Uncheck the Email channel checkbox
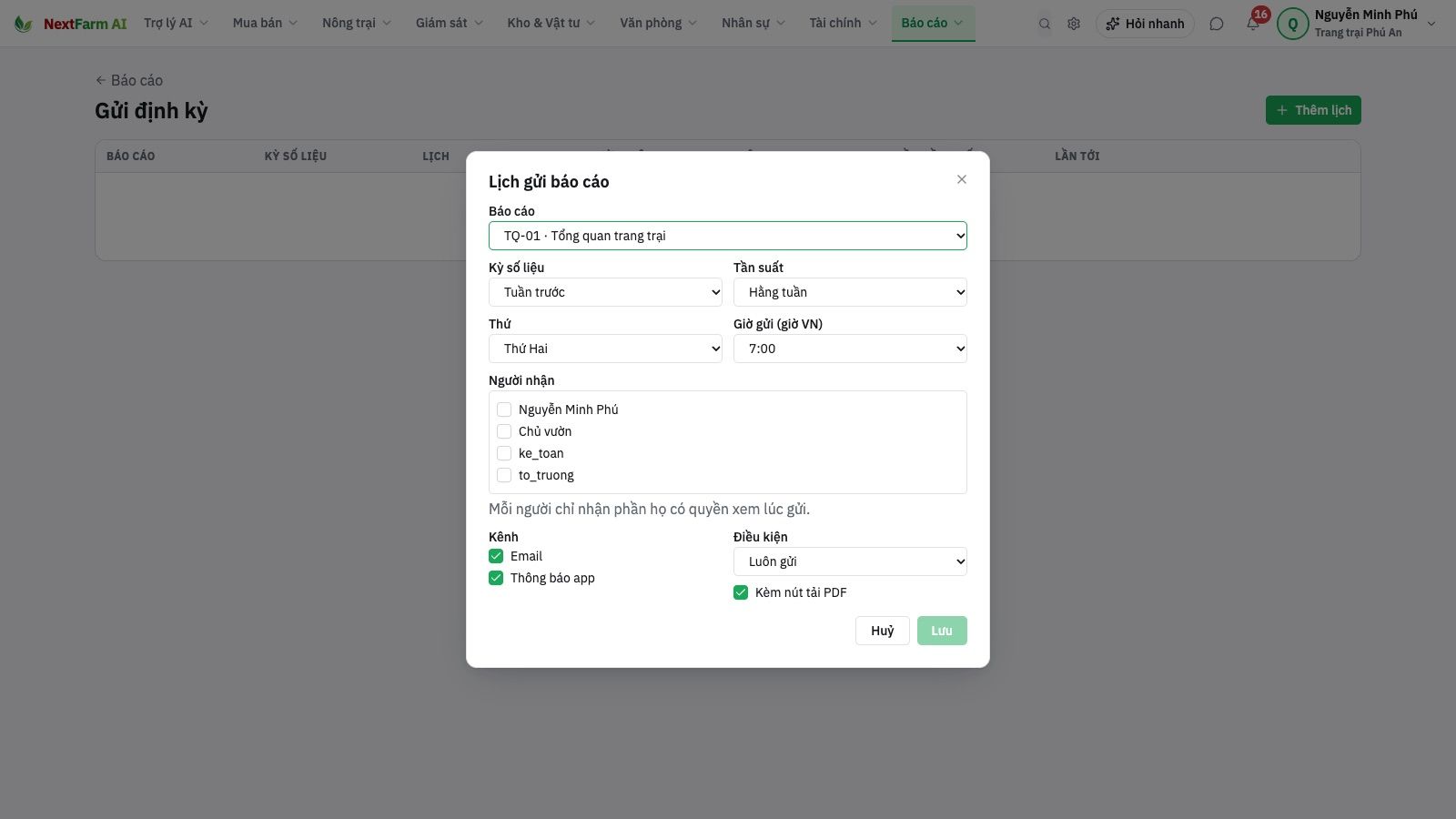Viewport: 1456px width, 819px height. point(496,556)
